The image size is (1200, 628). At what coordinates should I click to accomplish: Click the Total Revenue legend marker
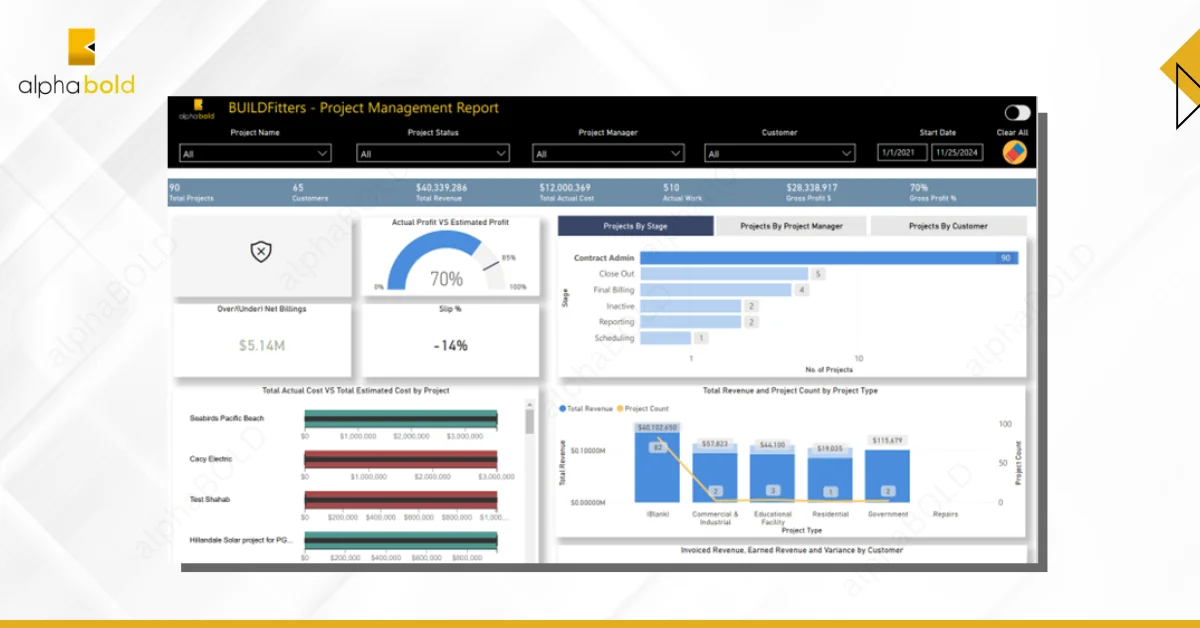(563, 409)
